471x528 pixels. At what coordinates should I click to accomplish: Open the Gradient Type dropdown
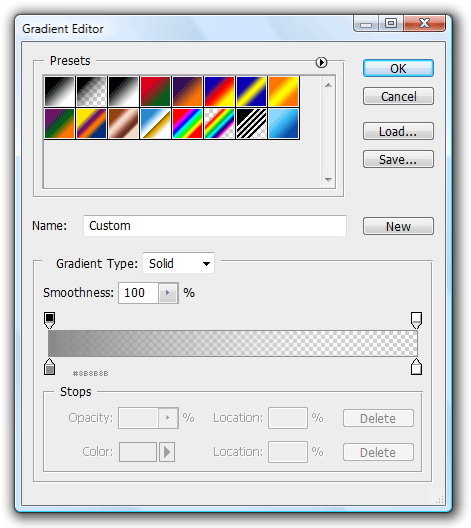click(178, 263)
